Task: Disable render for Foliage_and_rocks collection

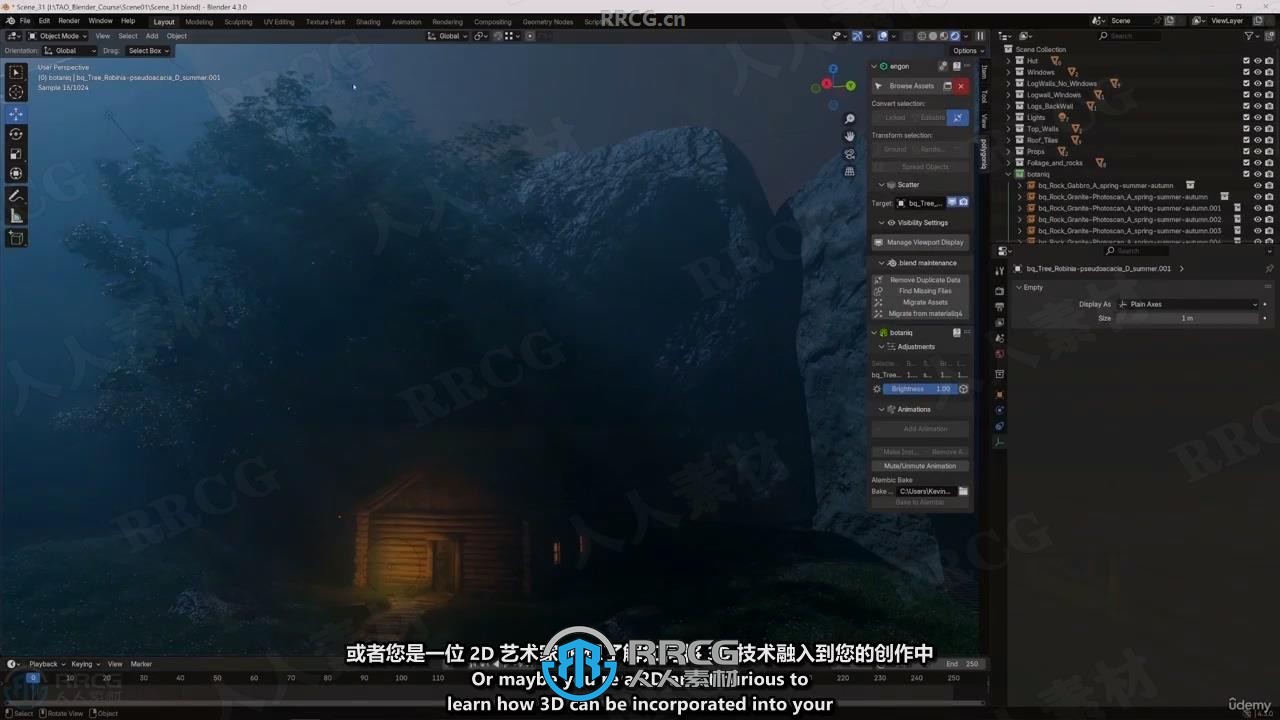Action: [1270, 162]
